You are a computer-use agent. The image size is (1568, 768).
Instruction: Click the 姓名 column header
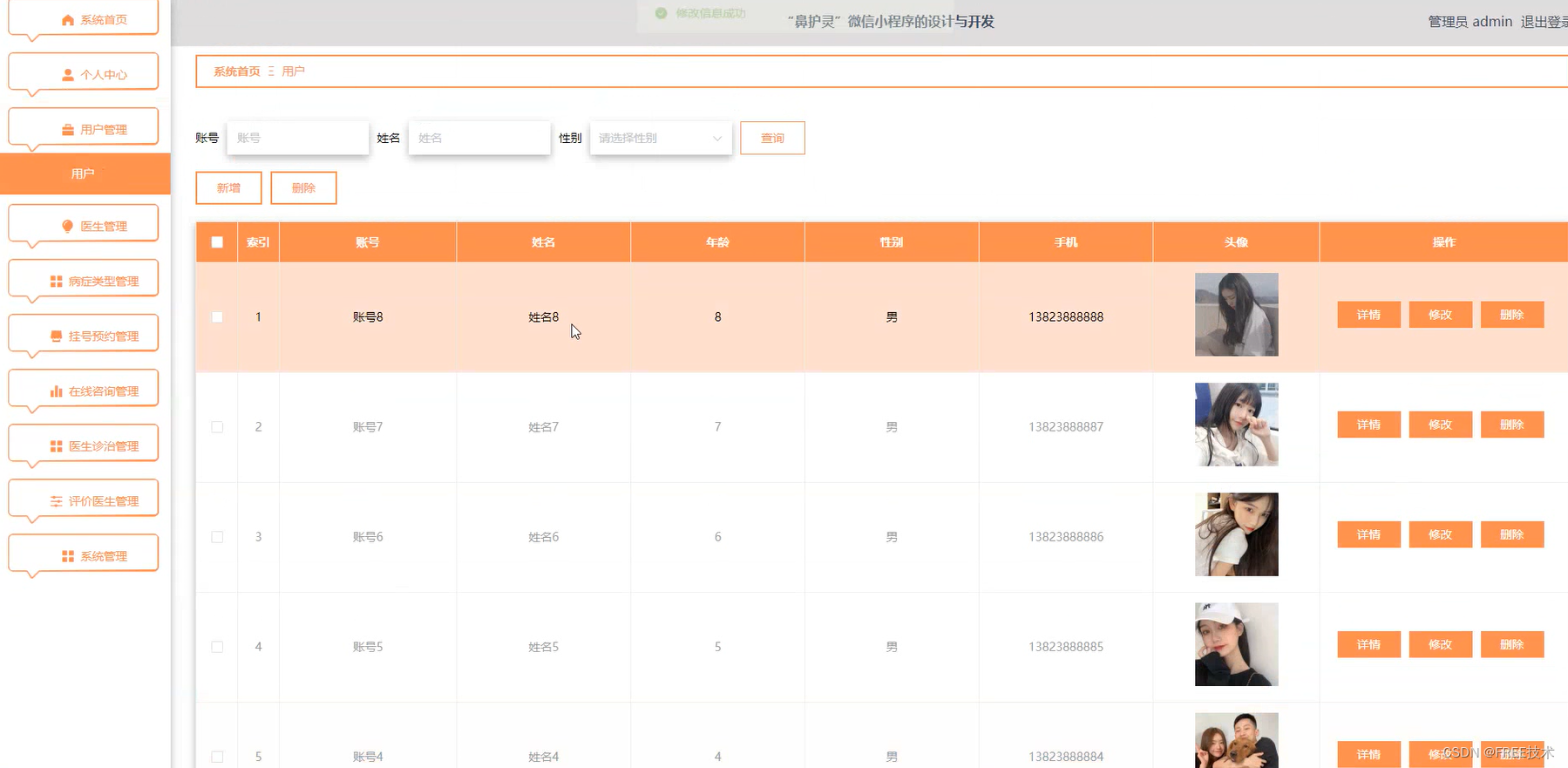point(544,242)
